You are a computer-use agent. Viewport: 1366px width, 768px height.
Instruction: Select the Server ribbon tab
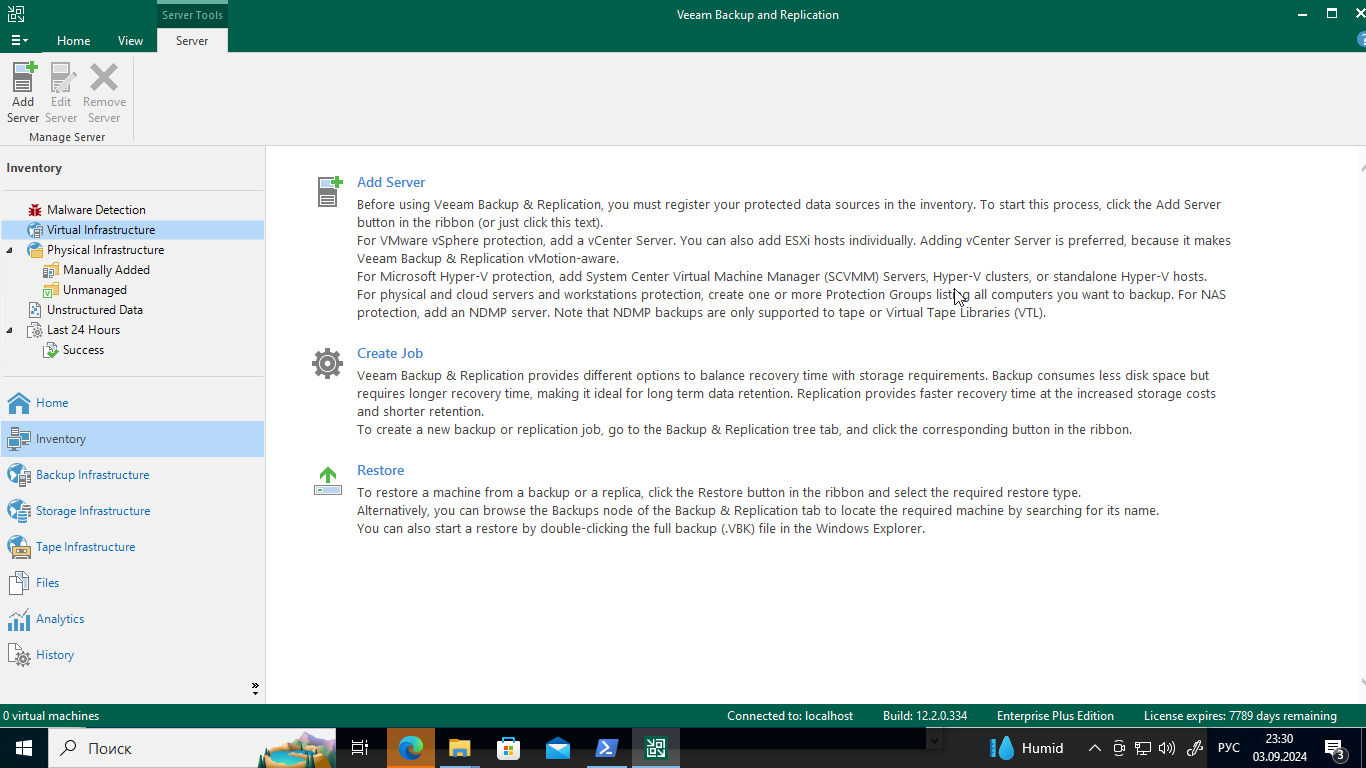click(x=192, y=40)
